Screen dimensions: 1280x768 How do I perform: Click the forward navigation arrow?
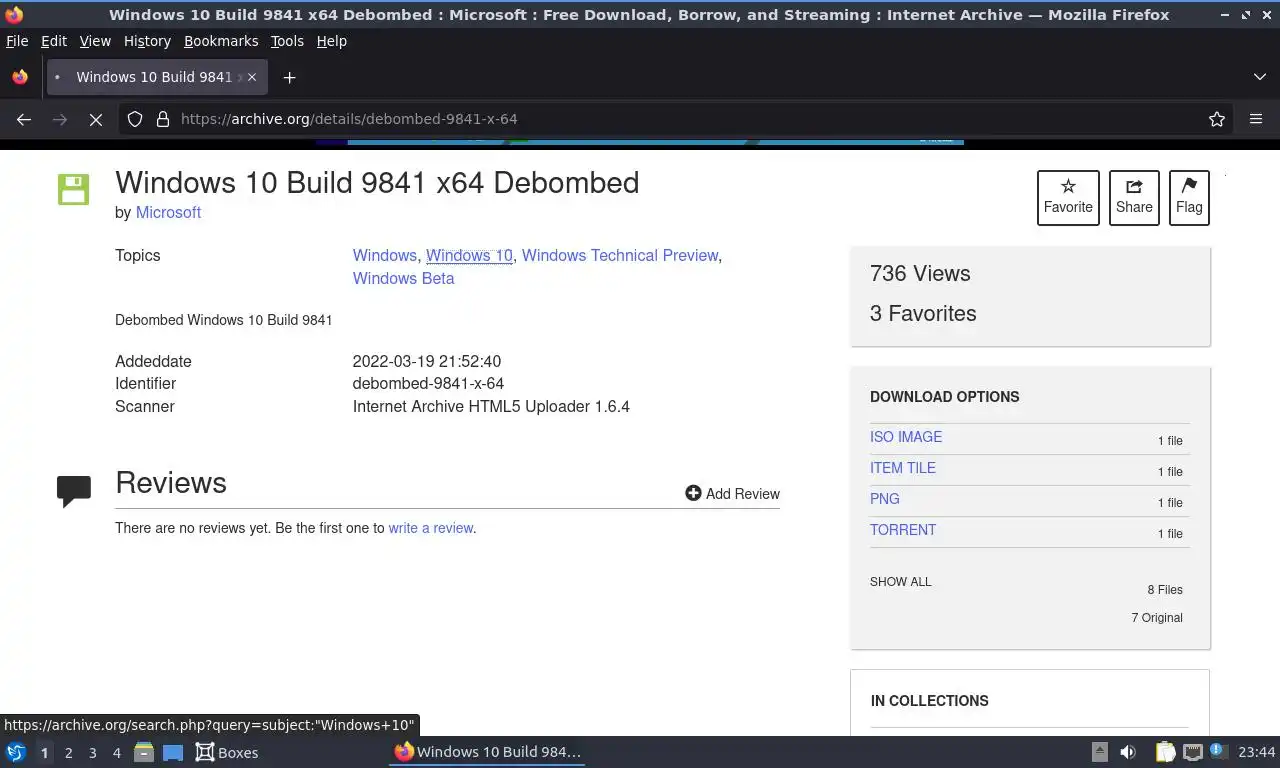pyautogui.click(x=60, y=119)
